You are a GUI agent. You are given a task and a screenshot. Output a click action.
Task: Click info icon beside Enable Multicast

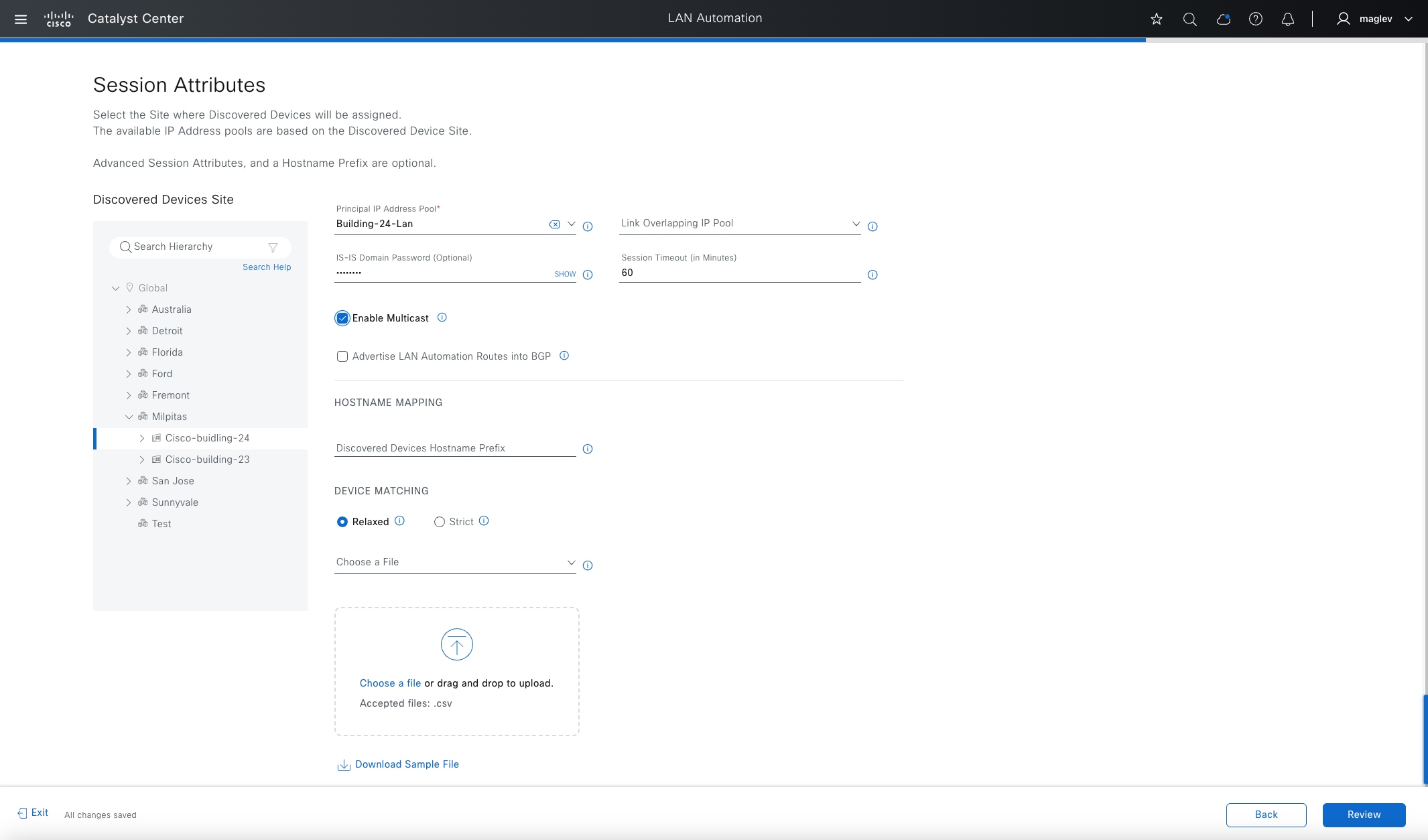(442, 318)
